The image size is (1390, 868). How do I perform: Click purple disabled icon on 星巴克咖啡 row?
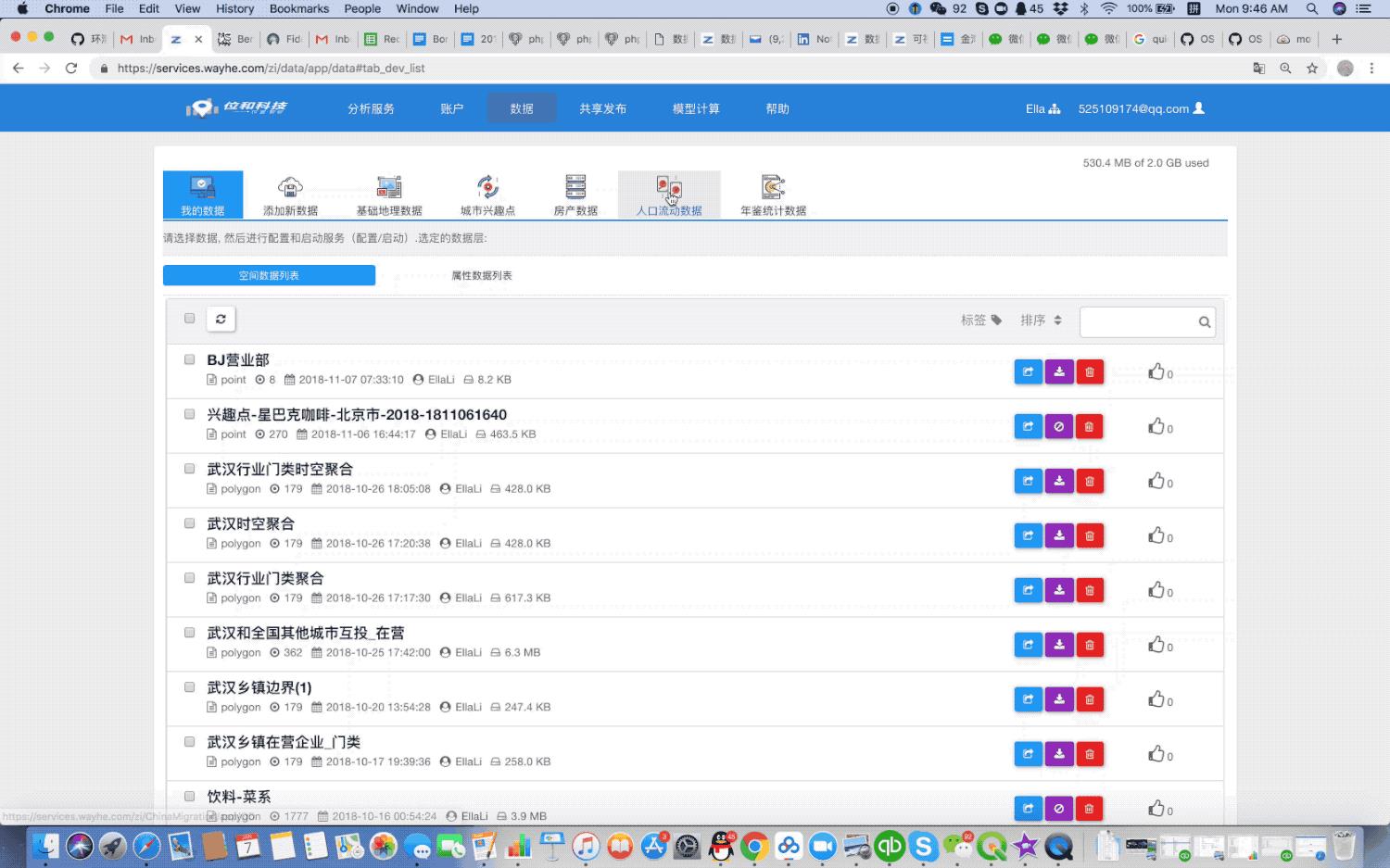tap(1059, 427)
